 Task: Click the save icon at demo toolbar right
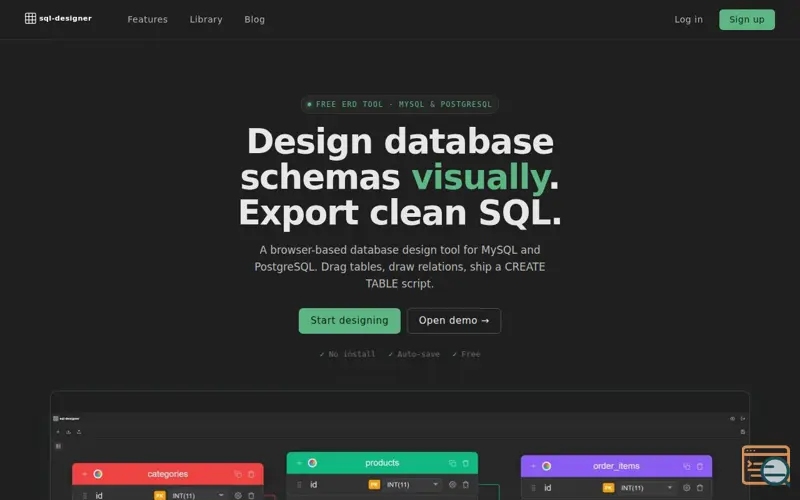(743, 432)
